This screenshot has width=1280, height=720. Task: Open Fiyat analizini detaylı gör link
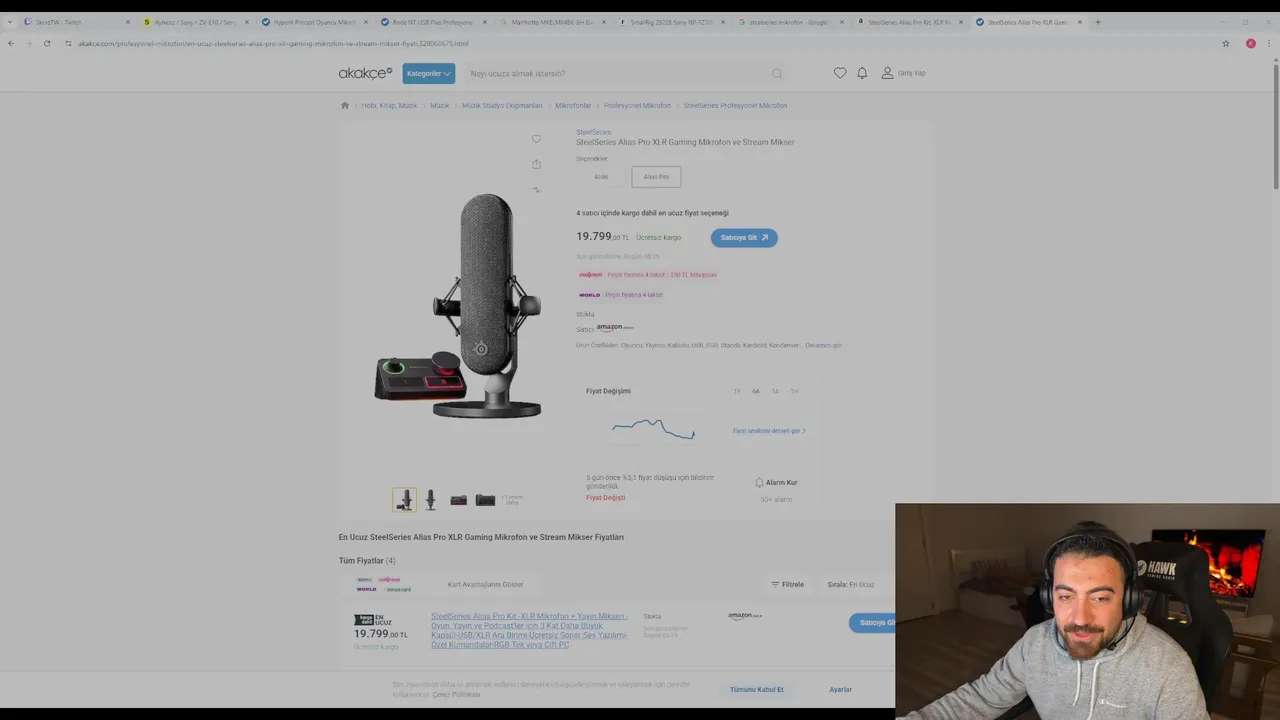tap(769, 431)
